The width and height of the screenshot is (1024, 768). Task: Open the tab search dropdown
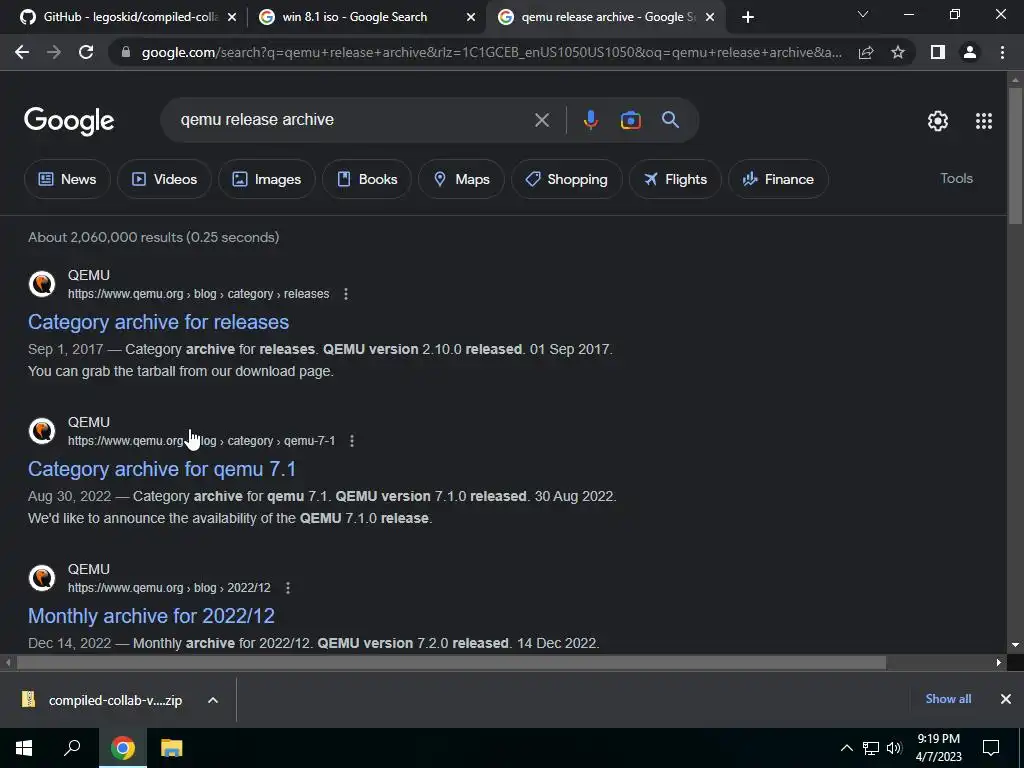click(863, 14)
